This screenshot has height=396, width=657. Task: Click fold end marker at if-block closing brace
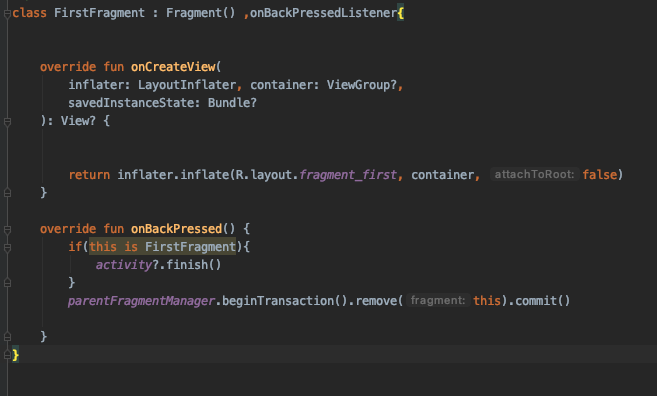(x=7, y=283)
